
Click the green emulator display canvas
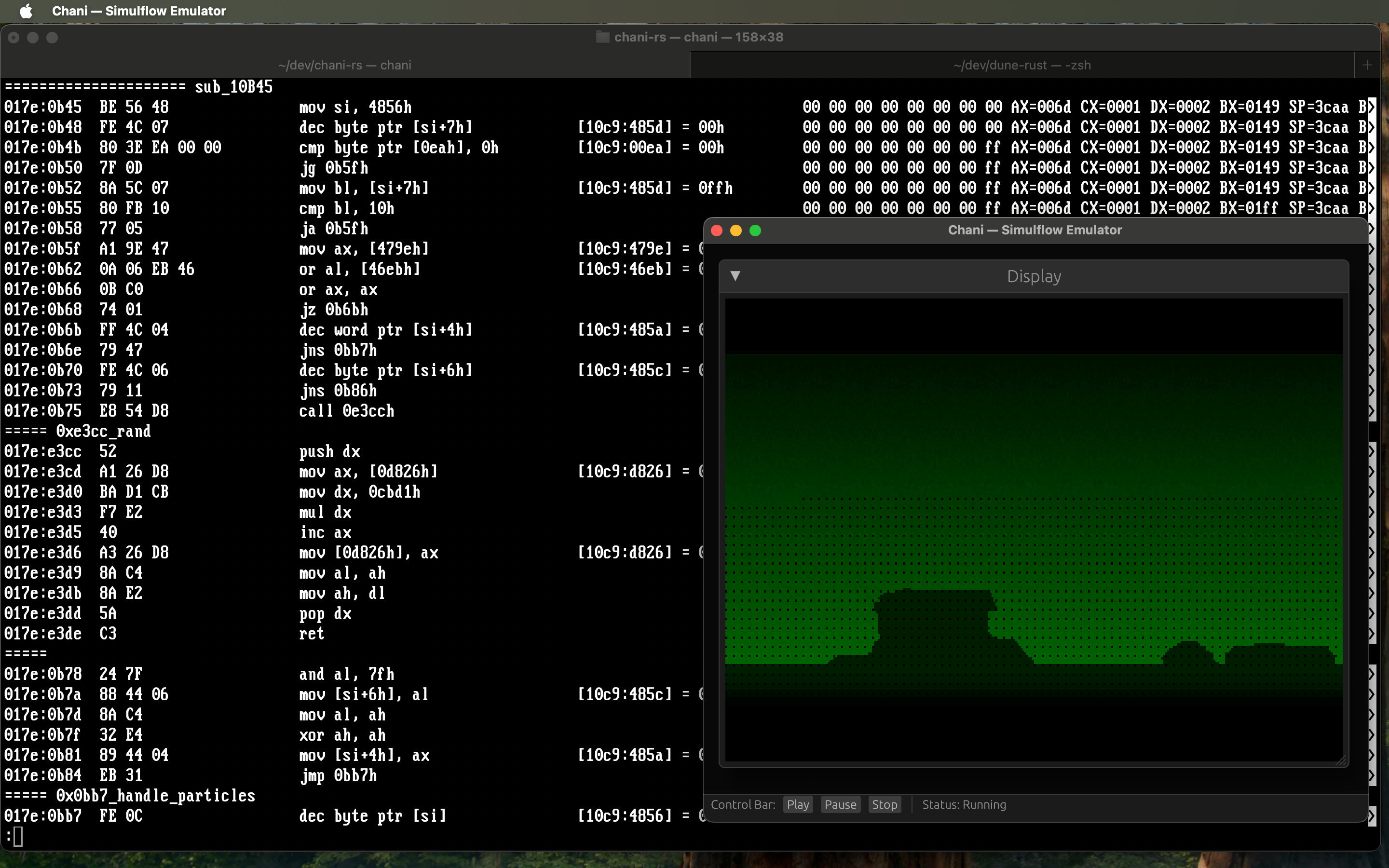[1033, 528]
